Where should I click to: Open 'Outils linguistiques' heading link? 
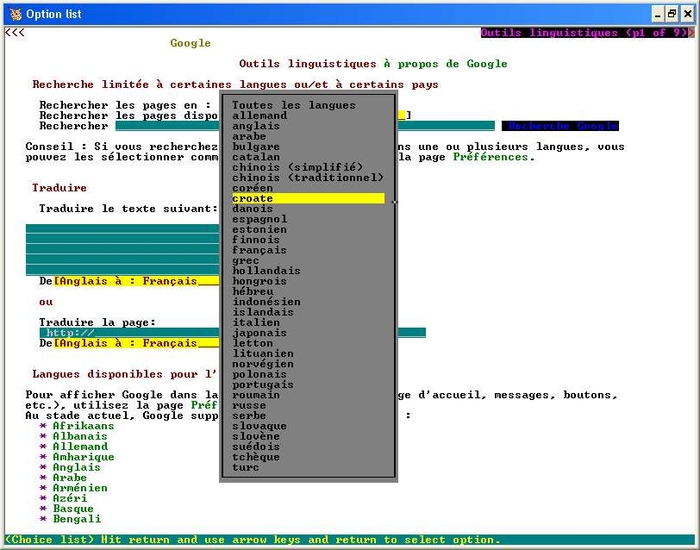[x=308, y=64]
